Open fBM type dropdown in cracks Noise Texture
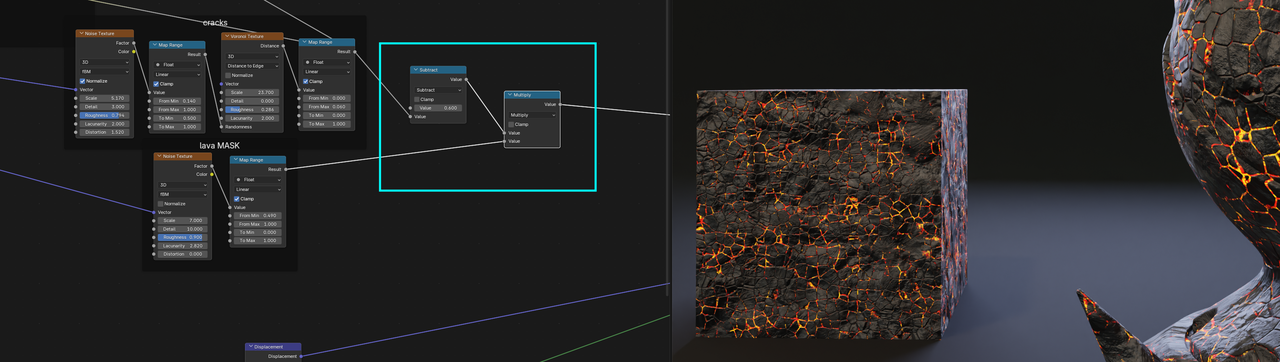Image resolution: width=1280 pixels, height=362 pixels. (105, 72)
